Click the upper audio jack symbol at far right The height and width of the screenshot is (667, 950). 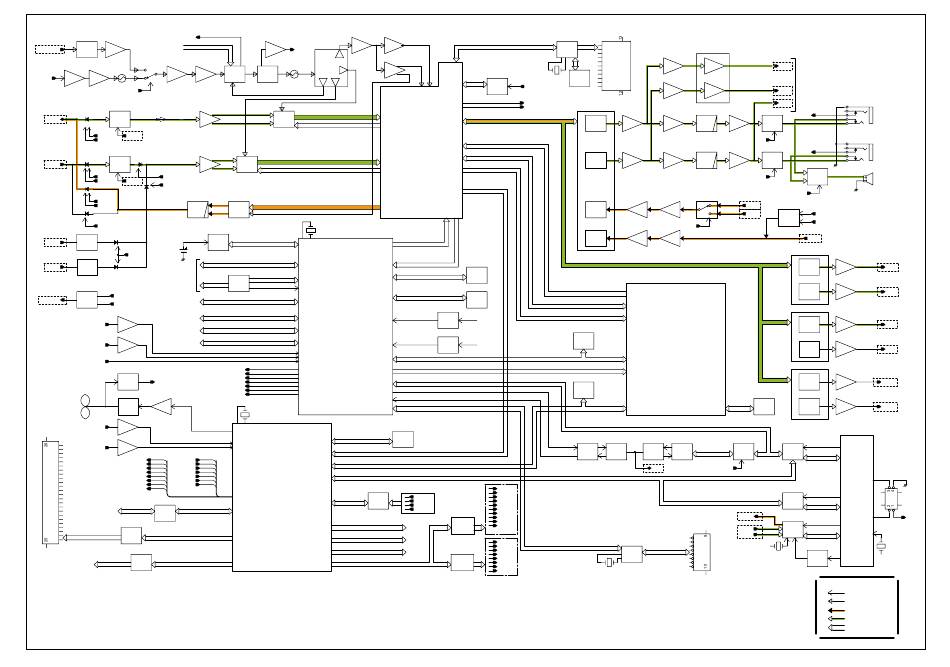coord(860,115)
